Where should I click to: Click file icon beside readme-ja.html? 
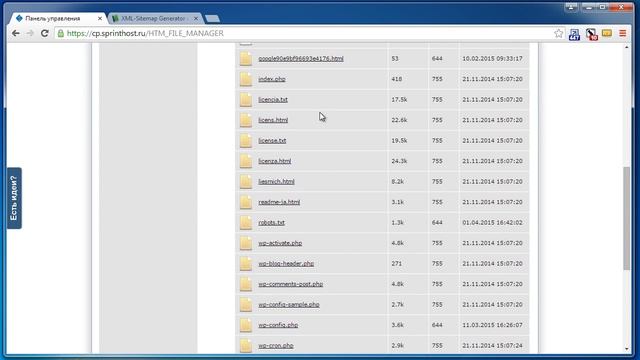coord(246,202)
